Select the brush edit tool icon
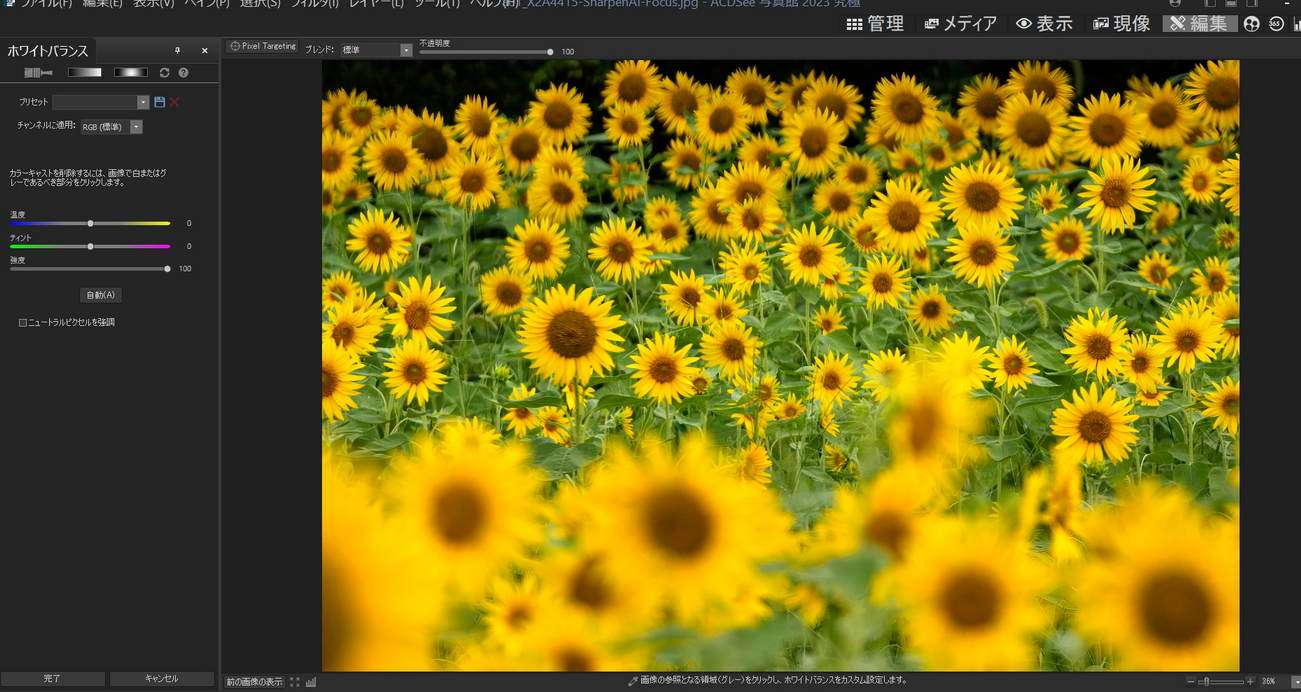 coord(38,73)
